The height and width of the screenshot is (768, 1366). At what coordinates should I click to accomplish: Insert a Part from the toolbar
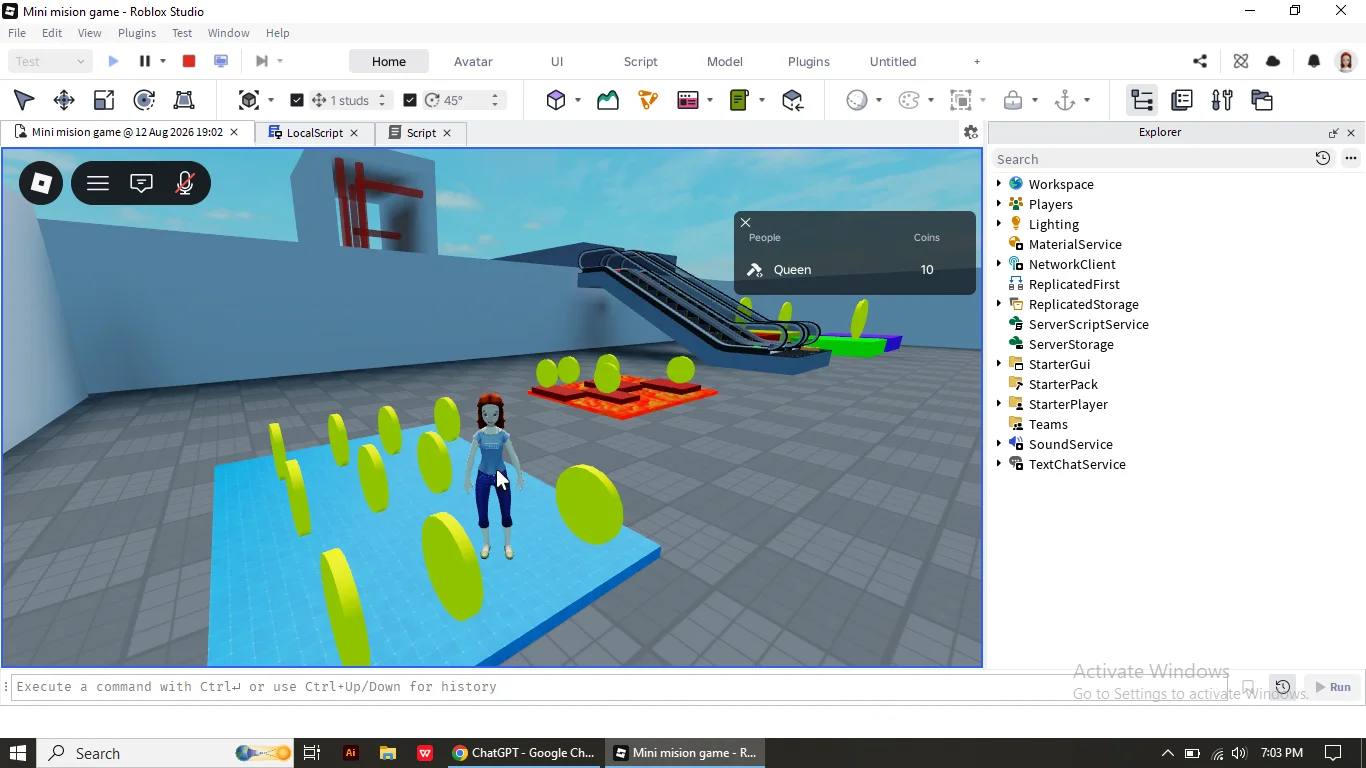(556, 100)
